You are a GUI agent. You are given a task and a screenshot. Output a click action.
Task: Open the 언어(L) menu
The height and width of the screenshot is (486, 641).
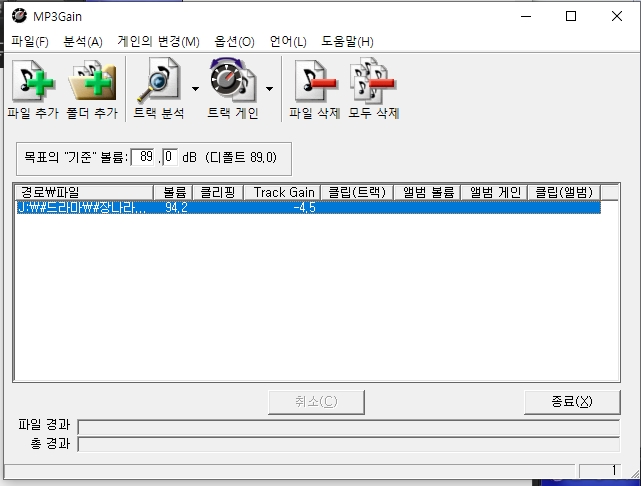click(288, 41)
